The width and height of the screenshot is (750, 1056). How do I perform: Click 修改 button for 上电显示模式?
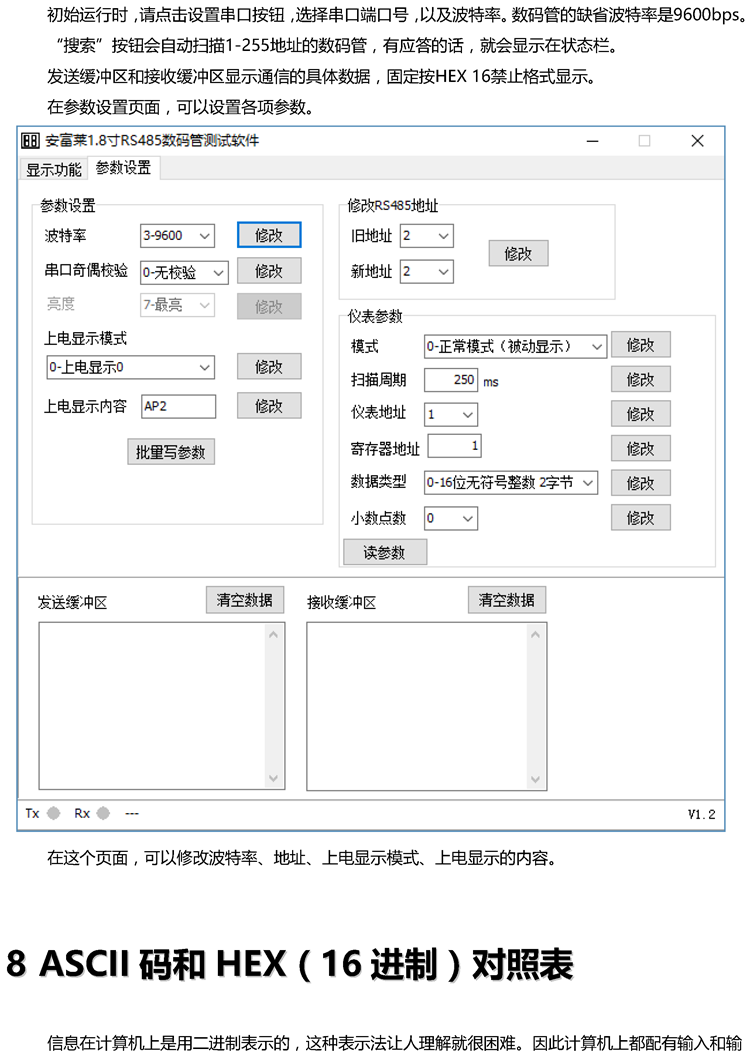pyautogui.click(x=269, y=366)
